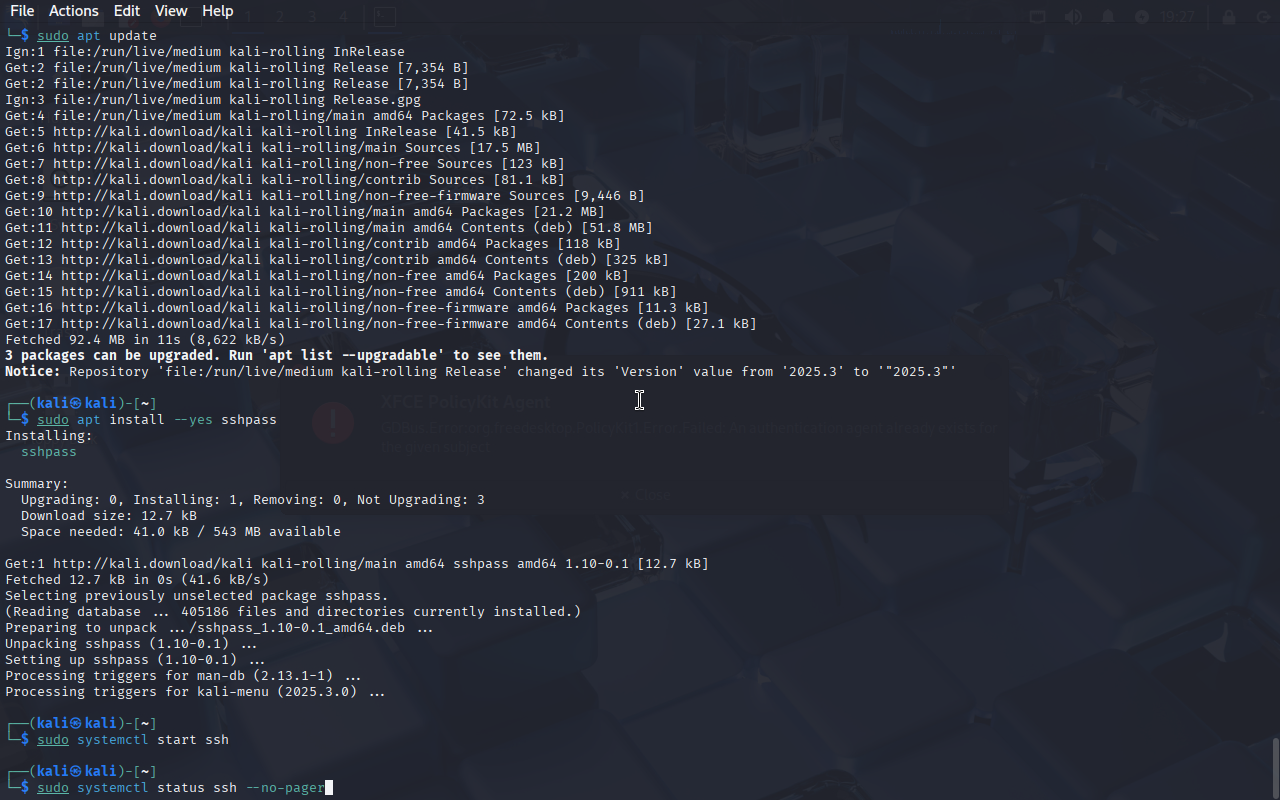Click the 'Get:17 ... Contents (deb) [27.1 kB]' line
This screenshot has width=1280, height=800.
pos(381,324)
